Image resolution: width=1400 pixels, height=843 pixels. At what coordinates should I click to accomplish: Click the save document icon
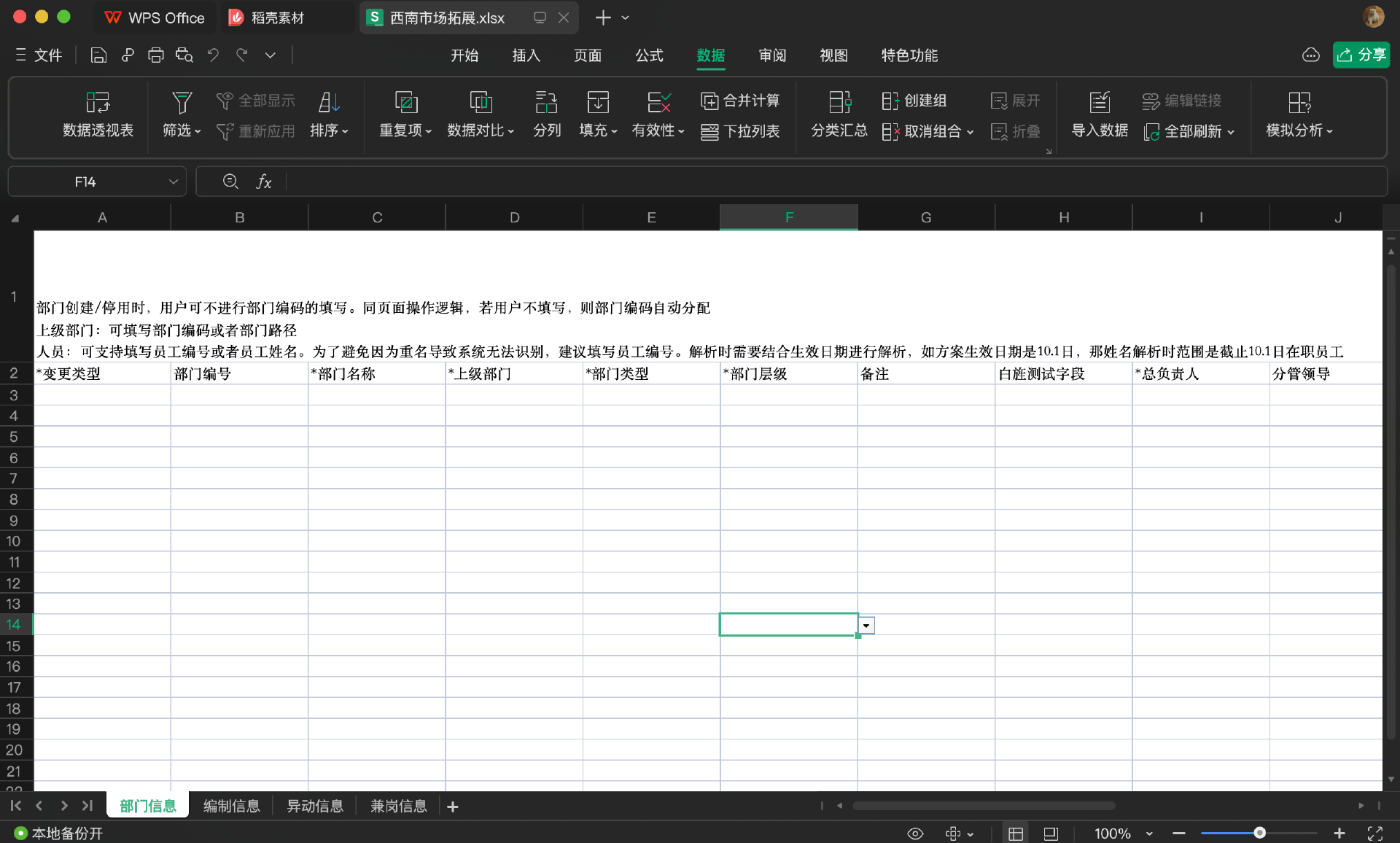98,55
